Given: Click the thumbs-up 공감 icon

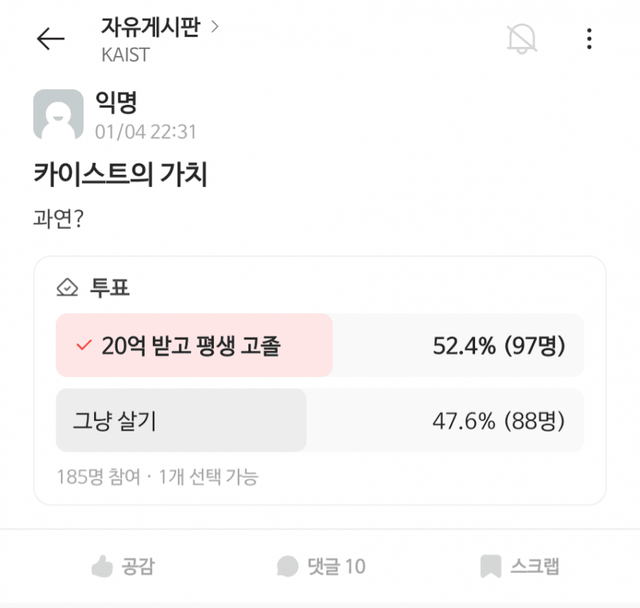Looking at the screenshot, I should pyautogui.click(x=101, y=566).
